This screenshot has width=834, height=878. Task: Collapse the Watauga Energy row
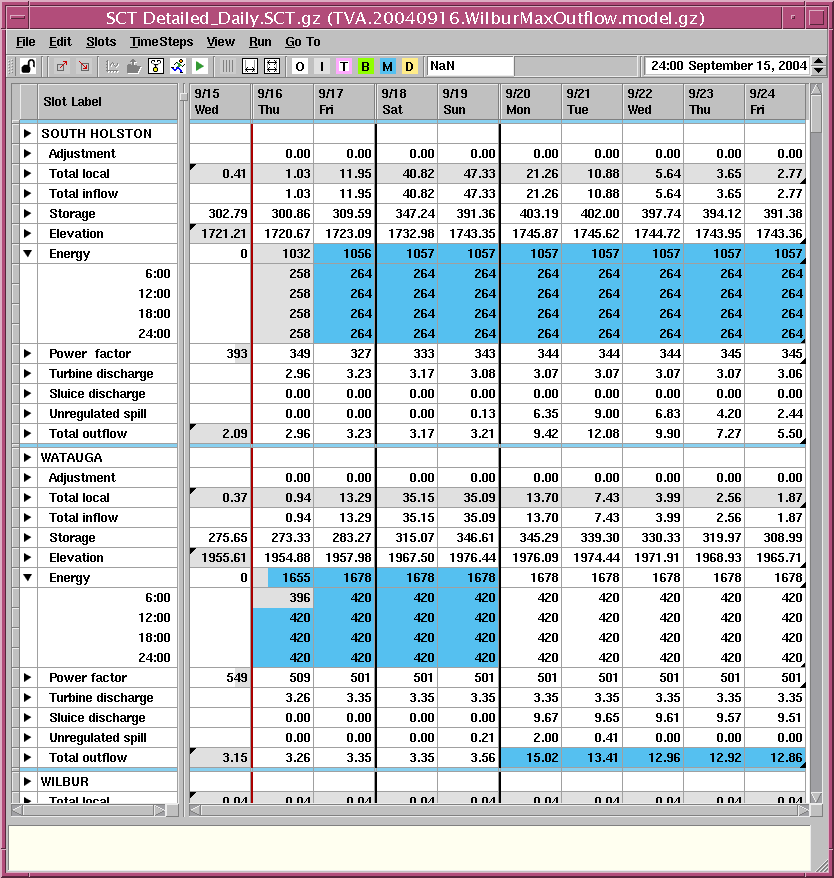point(27,578)
